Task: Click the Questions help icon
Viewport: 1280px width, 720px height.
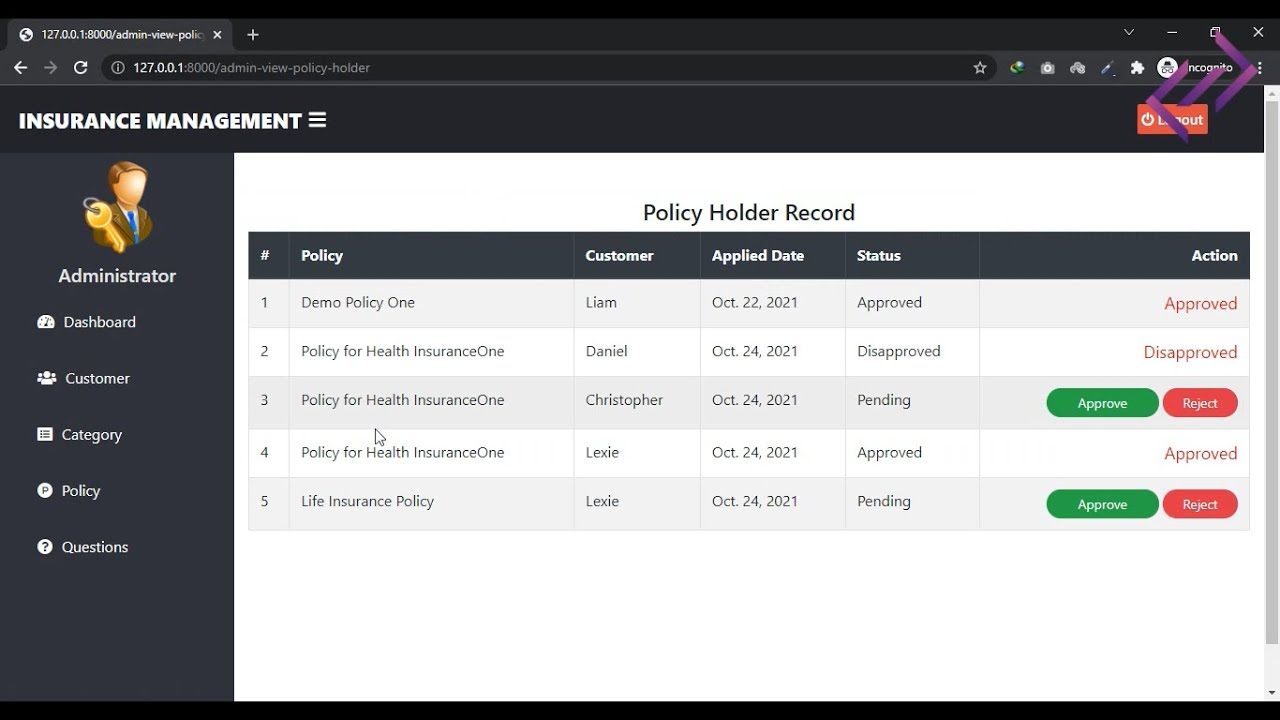Action: pos(45,547)
